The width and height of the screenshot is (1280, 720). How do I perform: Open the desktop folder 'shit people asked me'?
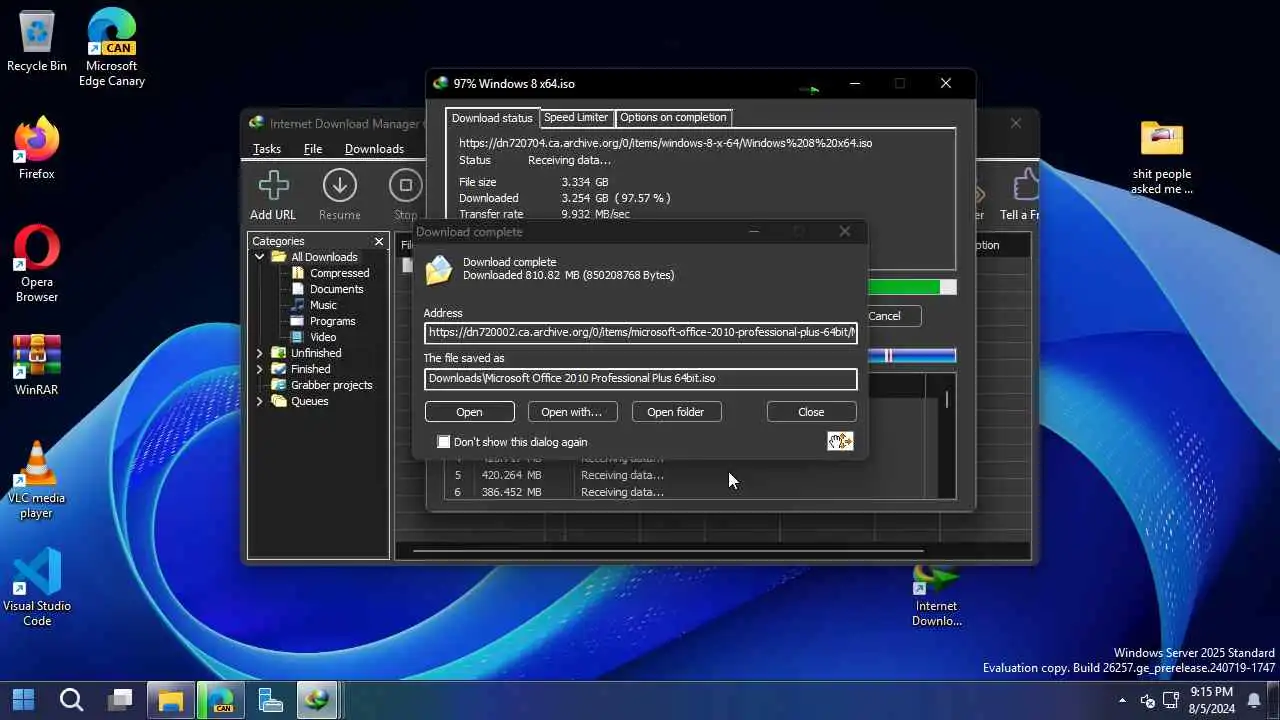pyautogui.click(x=1162, y=158)
